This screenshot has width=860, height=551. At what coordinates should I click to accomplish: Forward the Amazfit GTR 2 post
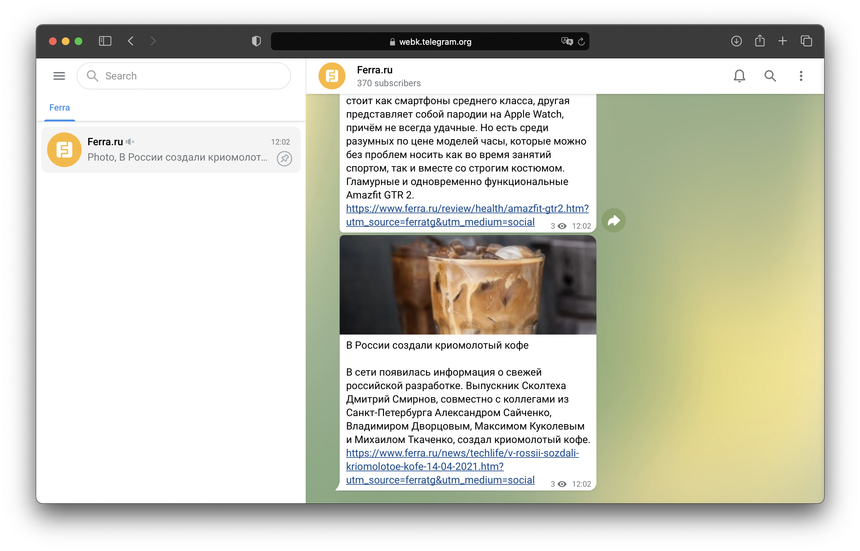(x=613, y=220)
